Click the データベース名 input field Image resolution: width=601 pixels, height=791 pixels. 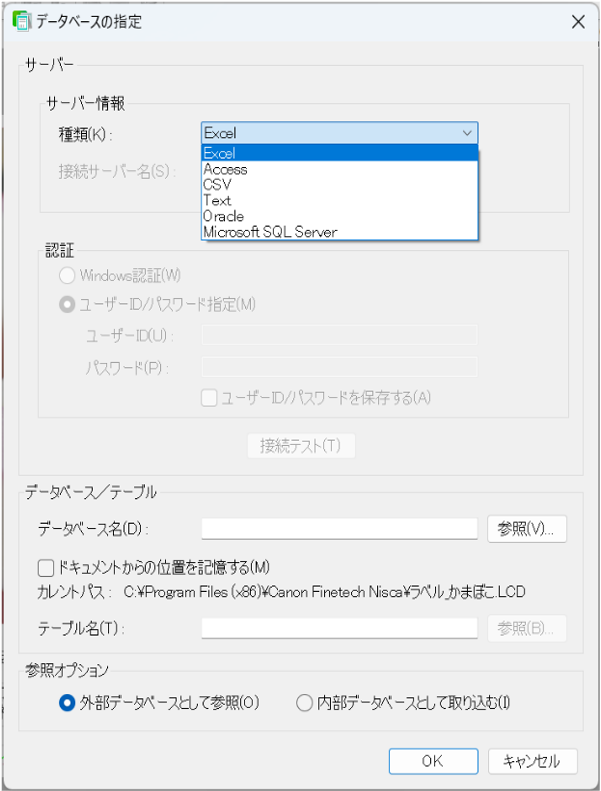[339, 528]
